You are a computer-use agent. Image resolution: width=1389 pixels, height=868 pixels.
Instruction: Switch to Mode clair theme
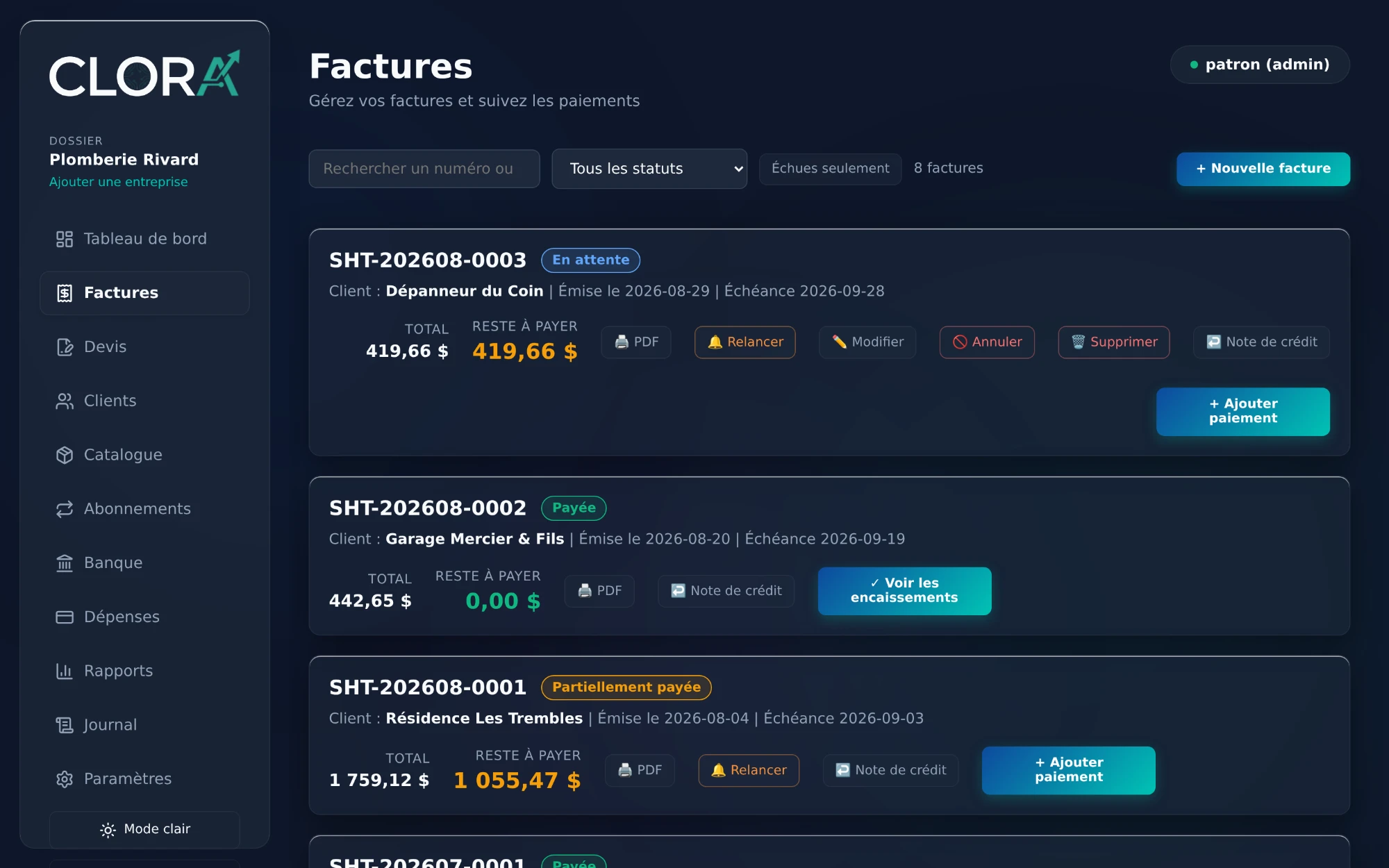click(144, 829)
